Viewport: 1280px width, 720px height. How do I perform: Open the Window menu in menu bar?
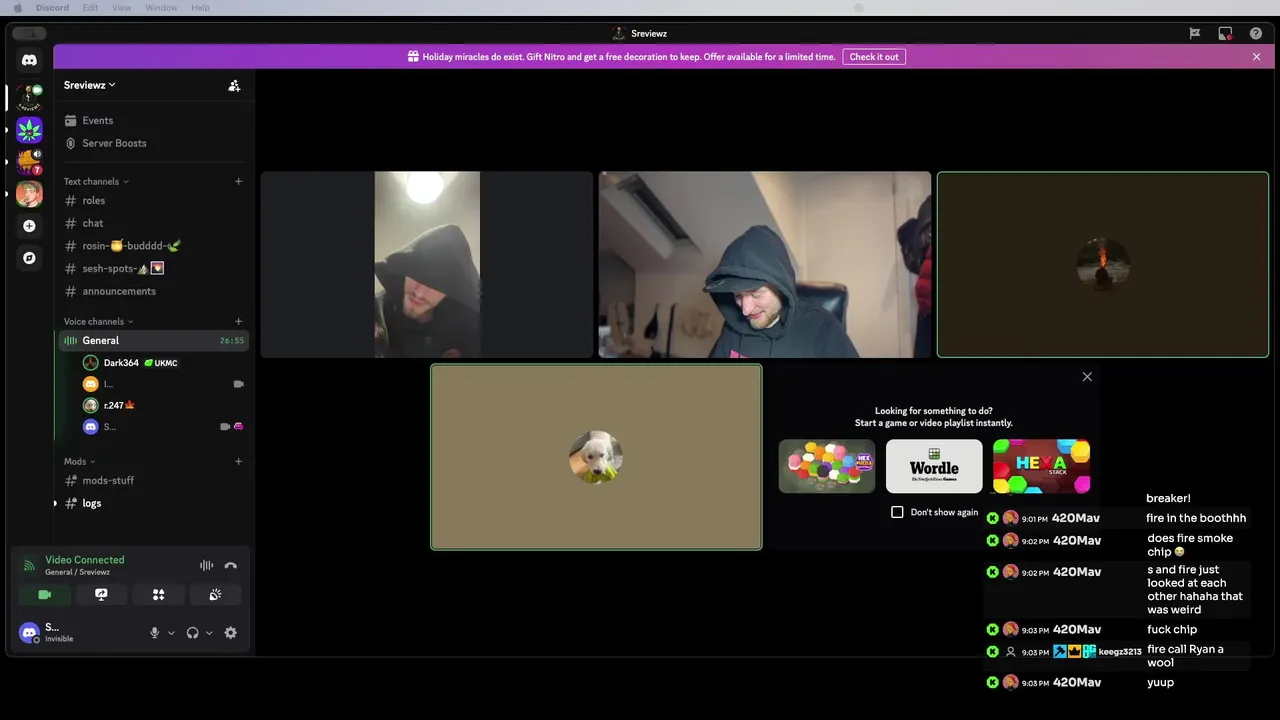coord(161,8)
